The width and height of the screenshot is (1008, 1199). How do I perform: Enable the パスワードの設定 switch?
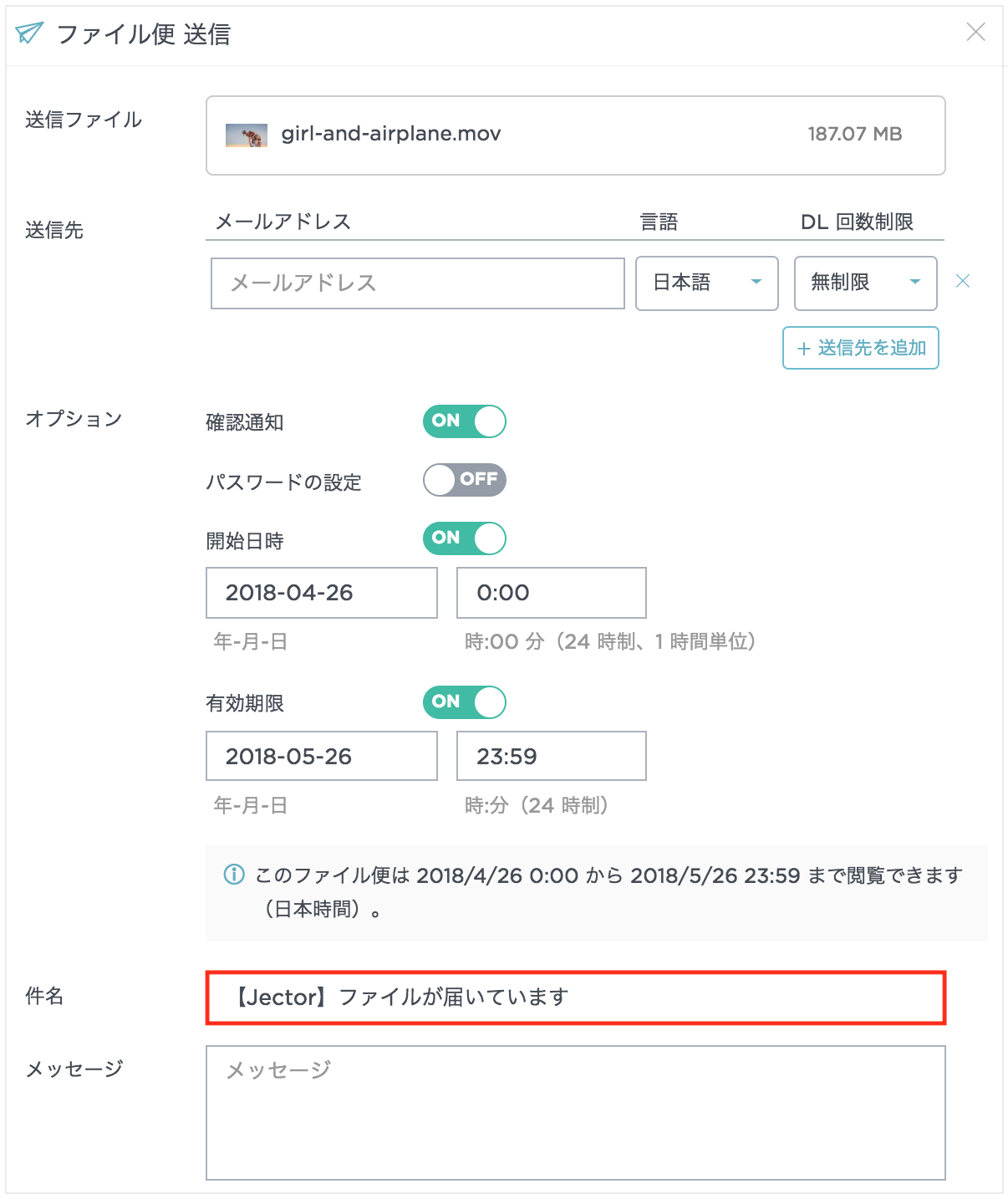(x=465, y=480)
